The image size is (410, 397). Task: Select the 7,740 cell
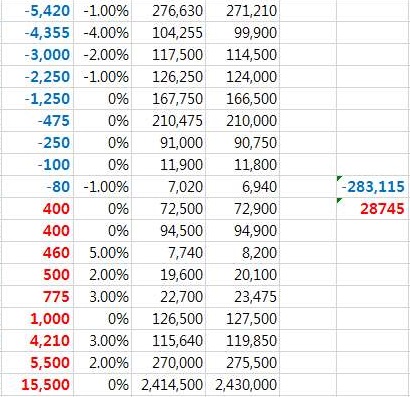168,253
